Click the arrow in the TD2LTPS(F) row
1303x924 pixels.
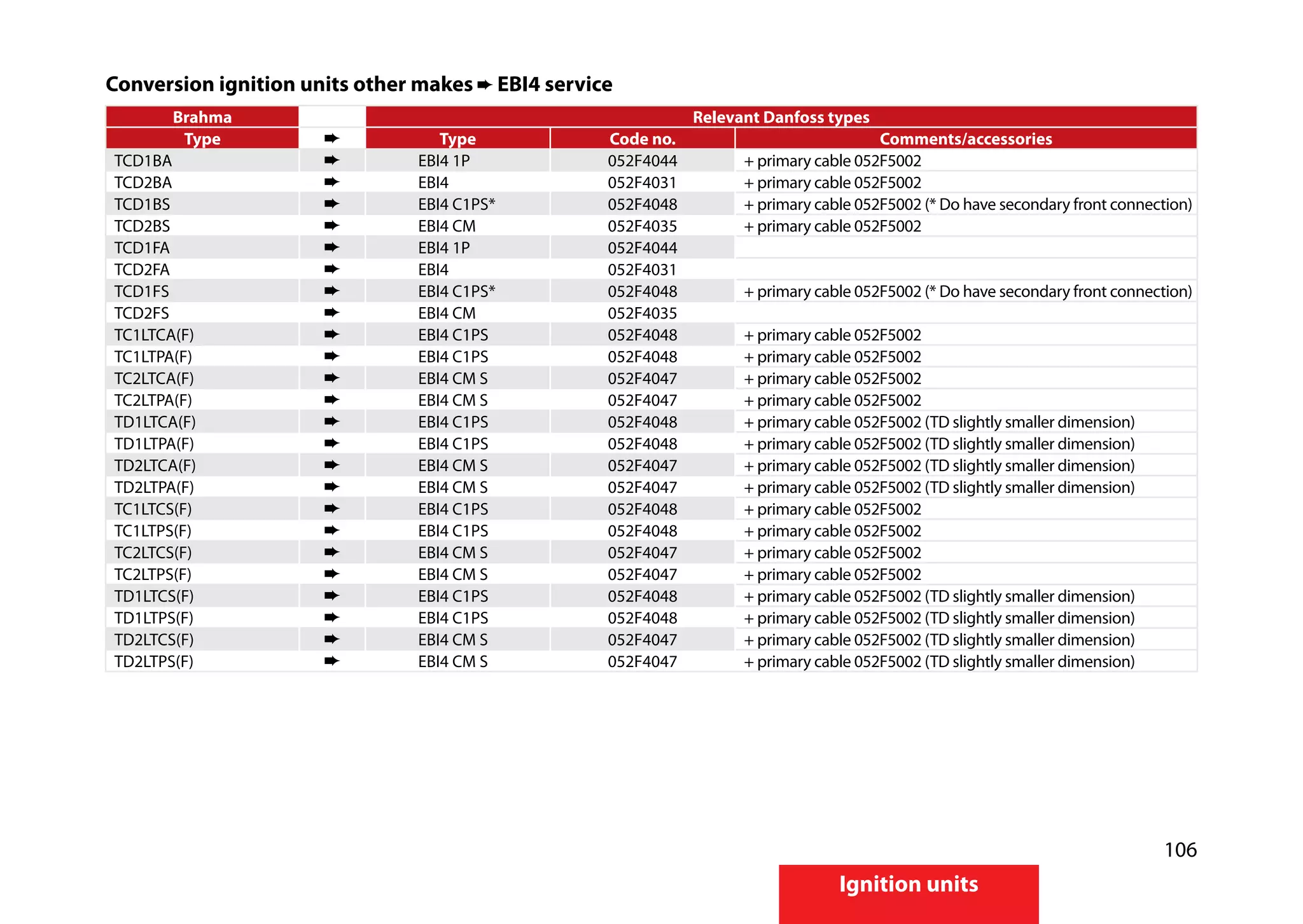331,661
